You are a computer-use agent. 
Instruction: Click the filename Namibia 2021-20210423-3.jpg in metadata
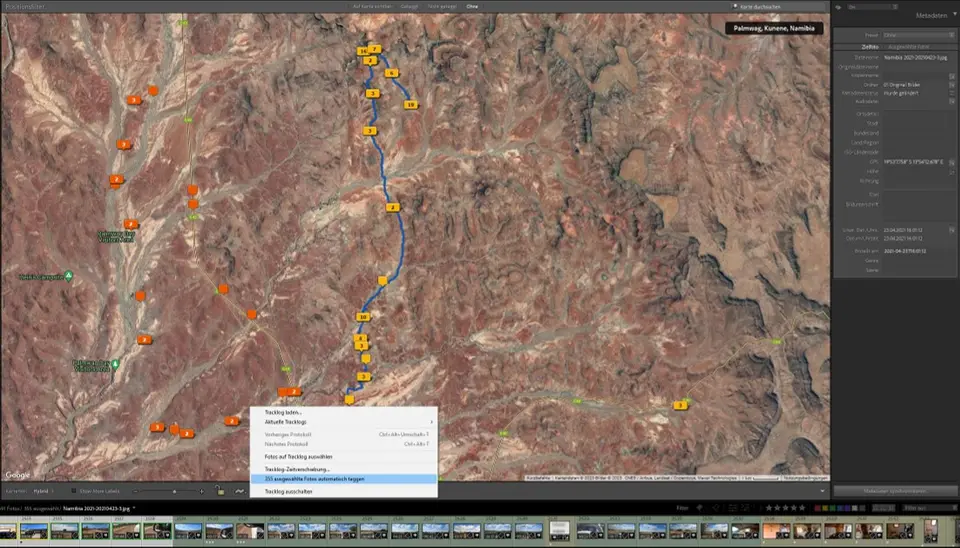pos(915,57)
